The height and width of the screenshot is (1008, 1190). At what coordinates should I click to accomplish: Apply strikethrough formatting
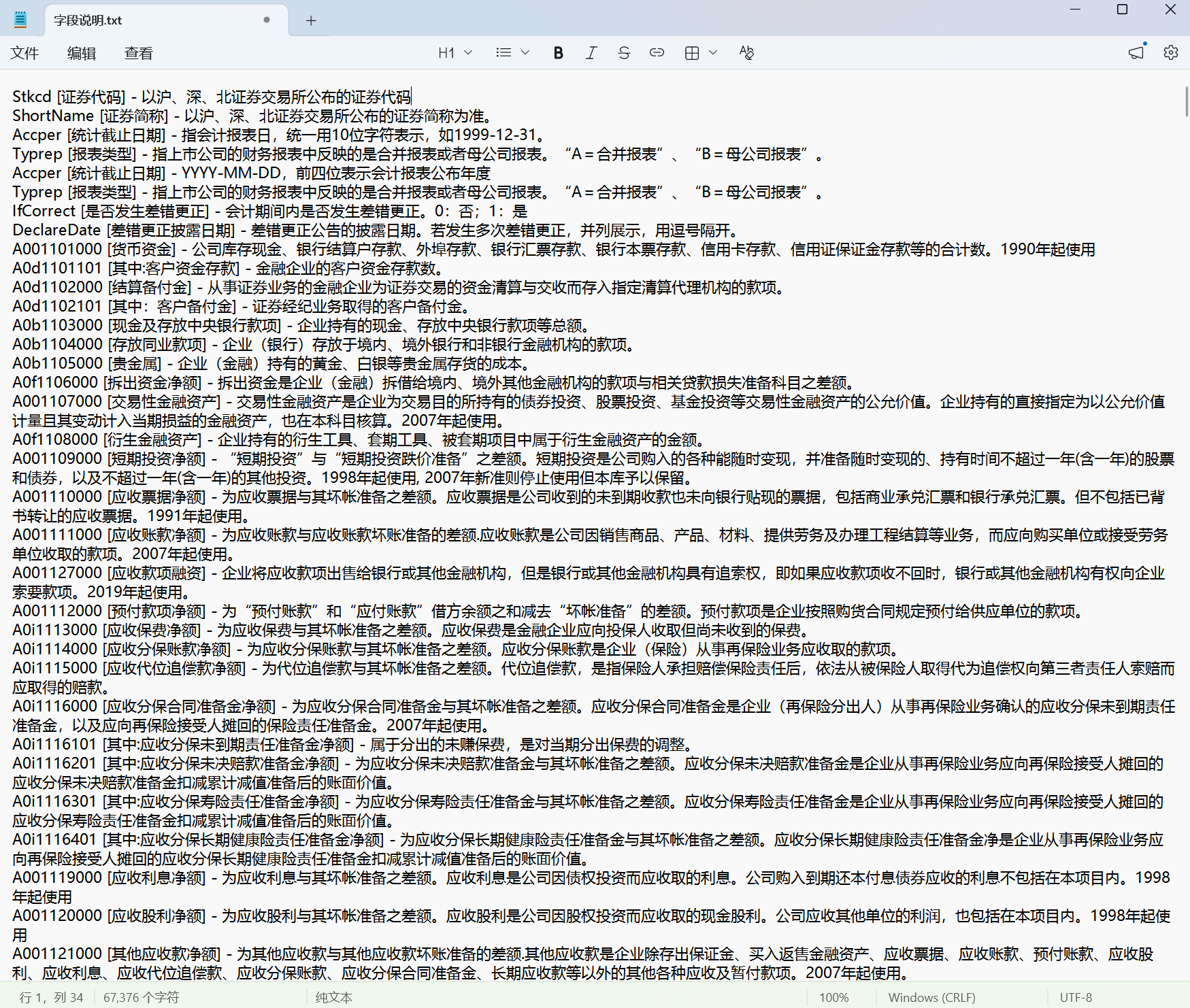coord(624,53)
